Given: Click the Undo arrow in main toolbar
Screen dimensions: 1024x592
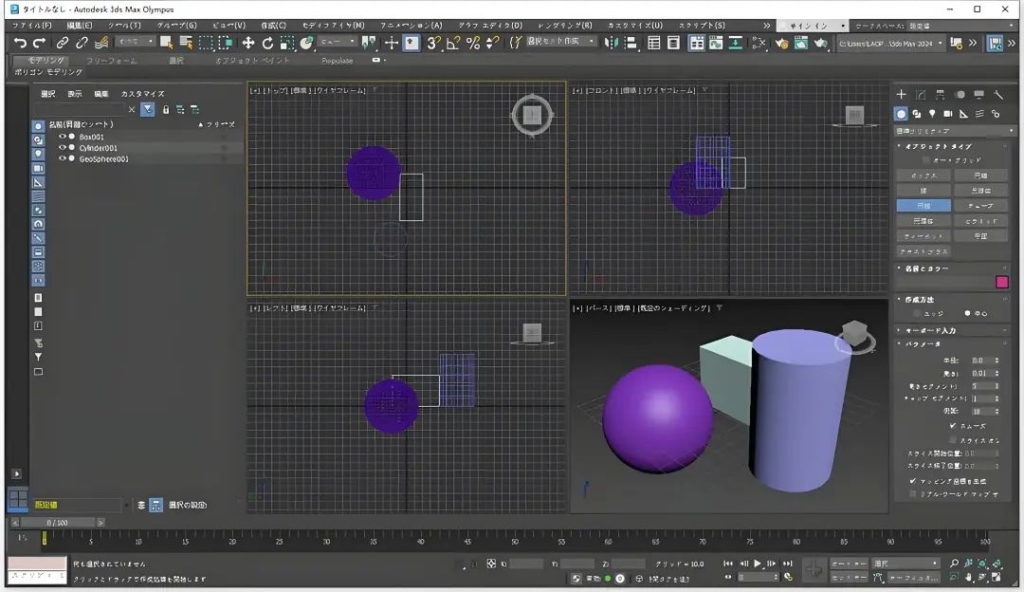Looking at the screenshot, I should click(20, 43).
